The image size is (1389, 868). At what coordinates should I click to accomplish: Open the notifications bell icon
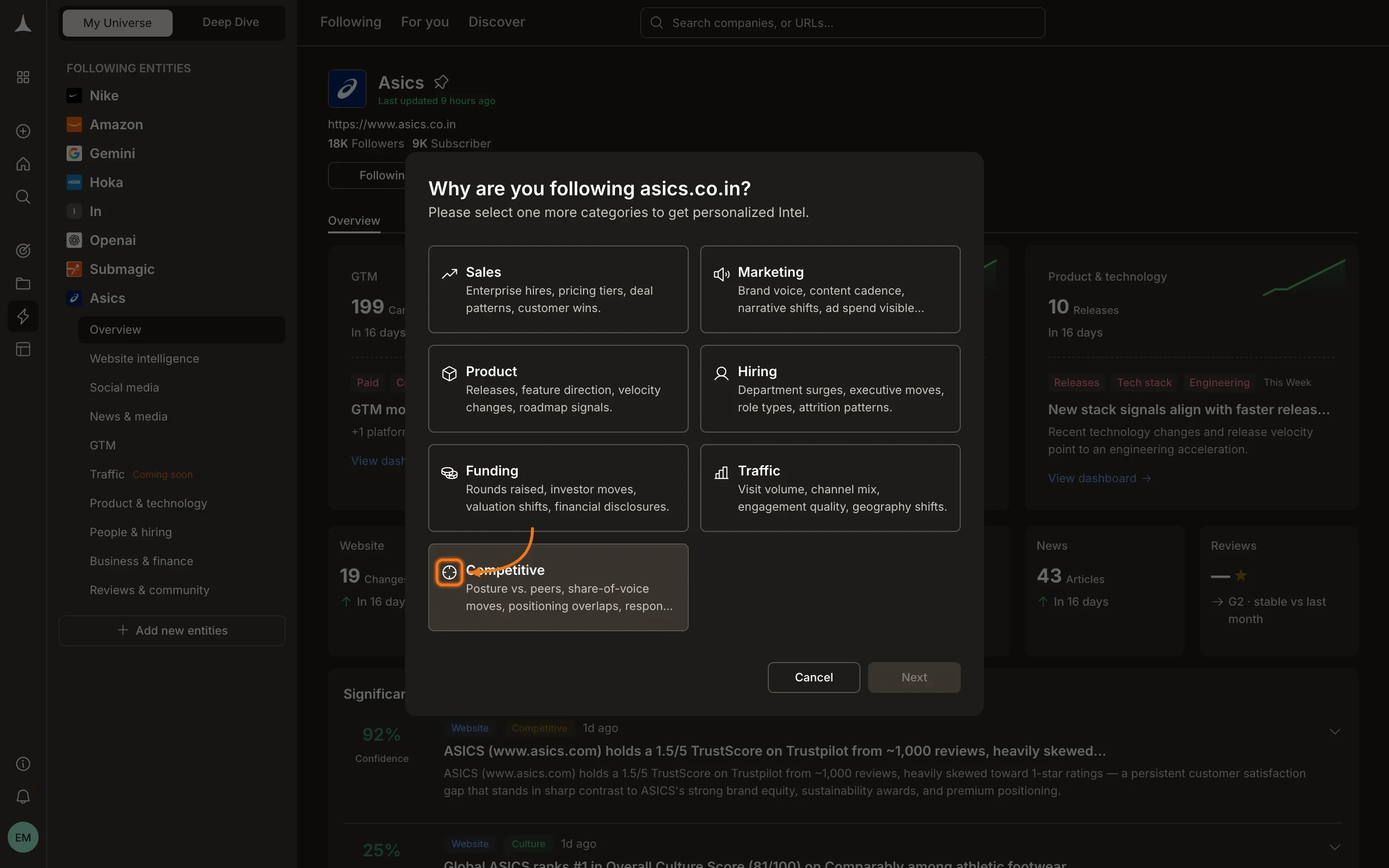tap(23, 796)
